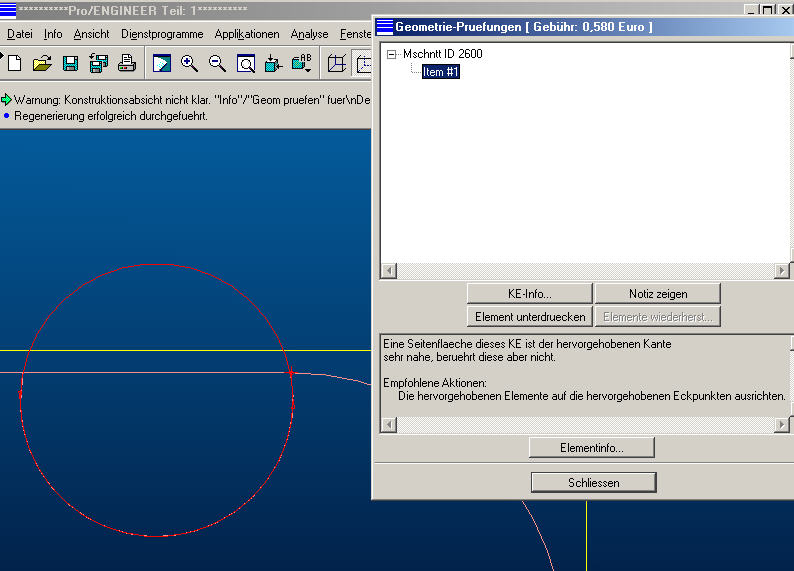Select the hidden line display icon
The width and height of the screenshot is (794, 571).
point(364,64)
